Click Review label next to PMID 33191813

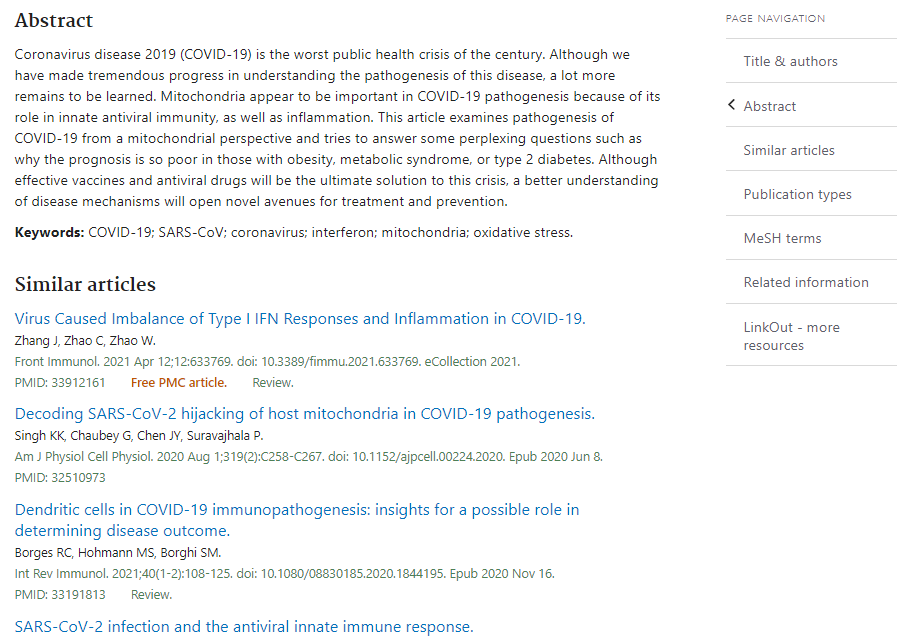152,595
